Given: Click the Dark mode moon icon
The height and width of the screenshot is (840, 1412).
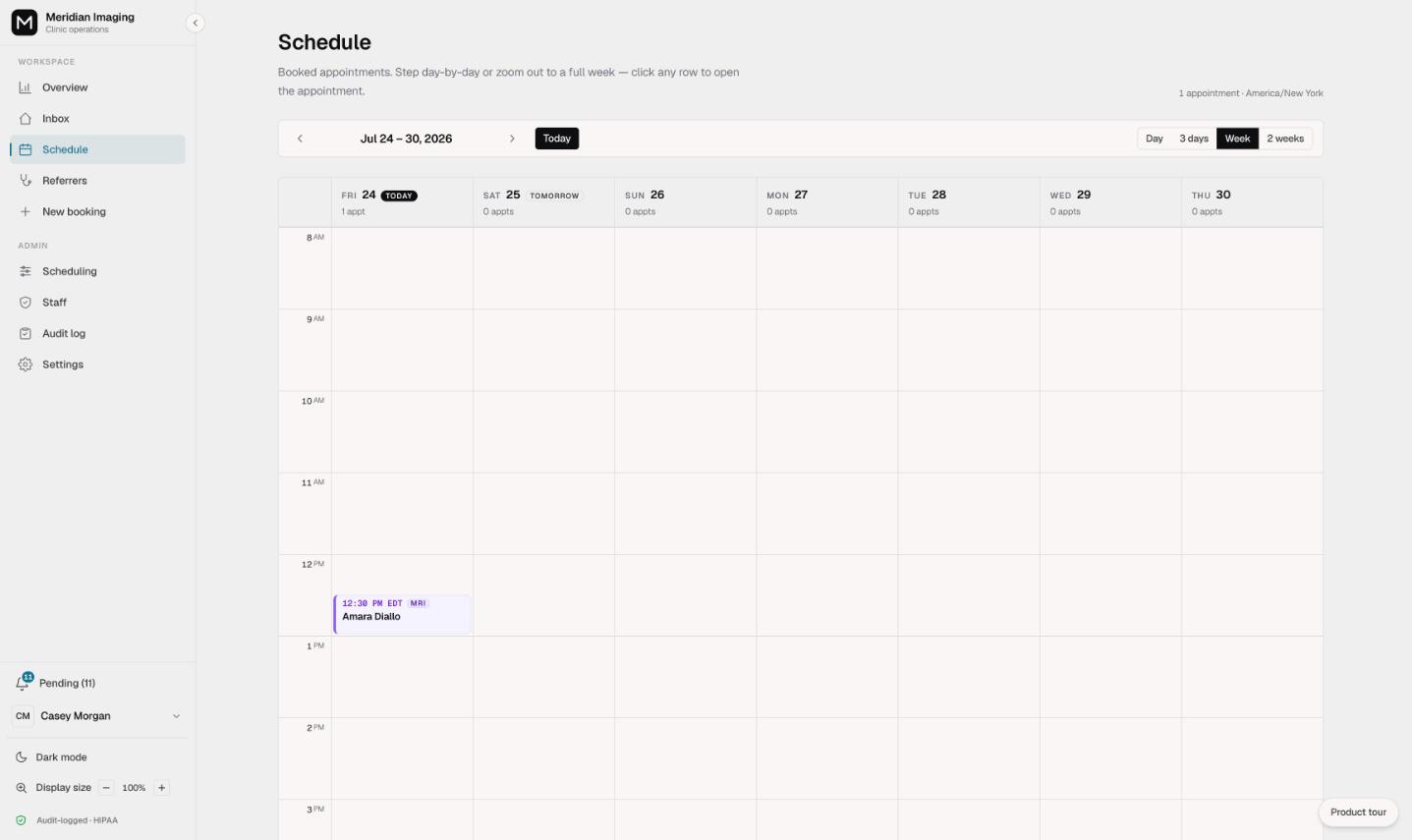Looking at the screenshot, I should pos(22,757).
